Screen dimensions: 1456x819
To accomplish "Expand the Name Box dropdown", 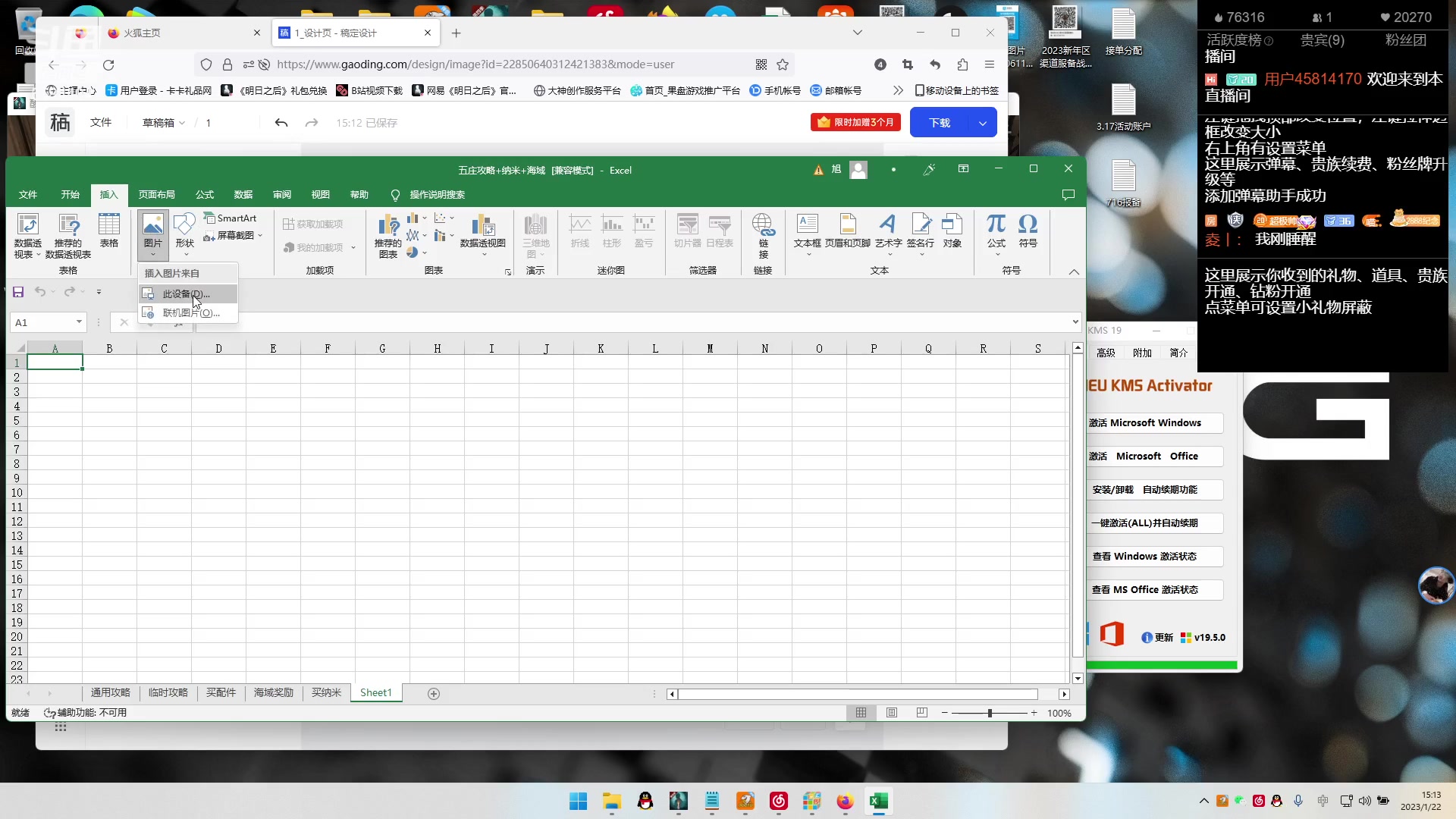I will pos(79,322).
